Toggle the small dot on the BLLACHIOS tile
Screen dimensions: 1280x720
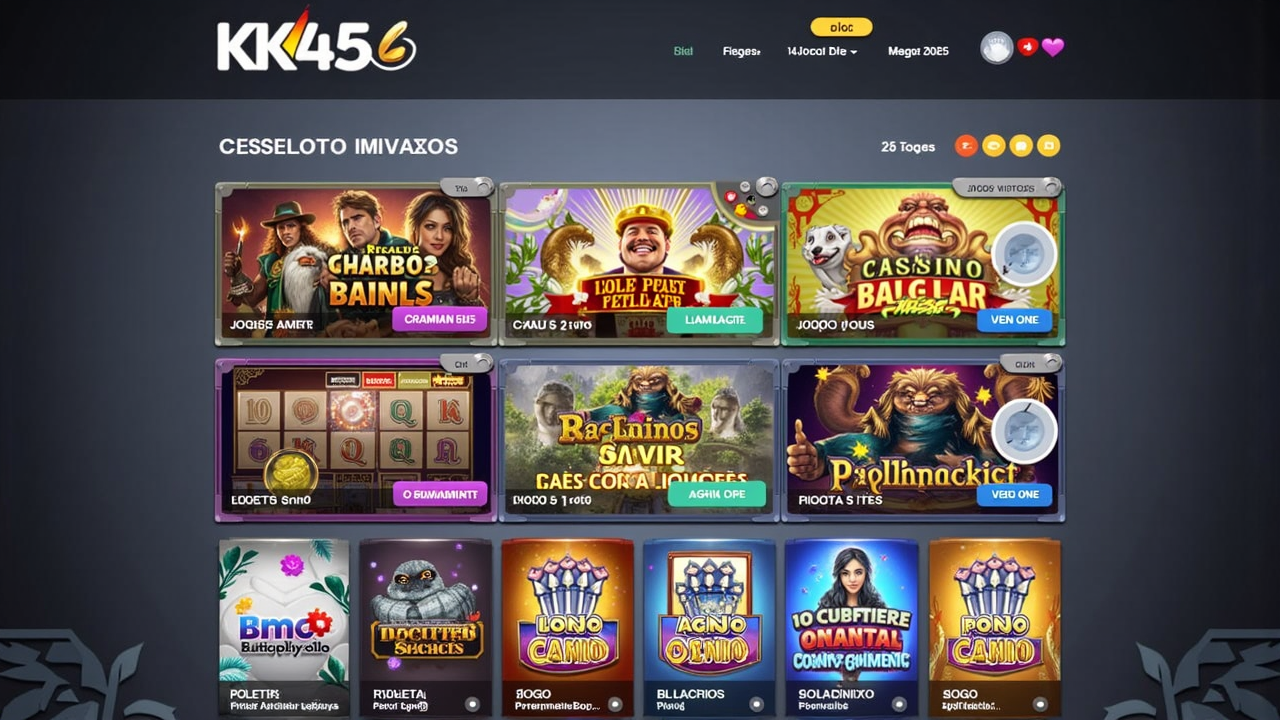point(757,703)
